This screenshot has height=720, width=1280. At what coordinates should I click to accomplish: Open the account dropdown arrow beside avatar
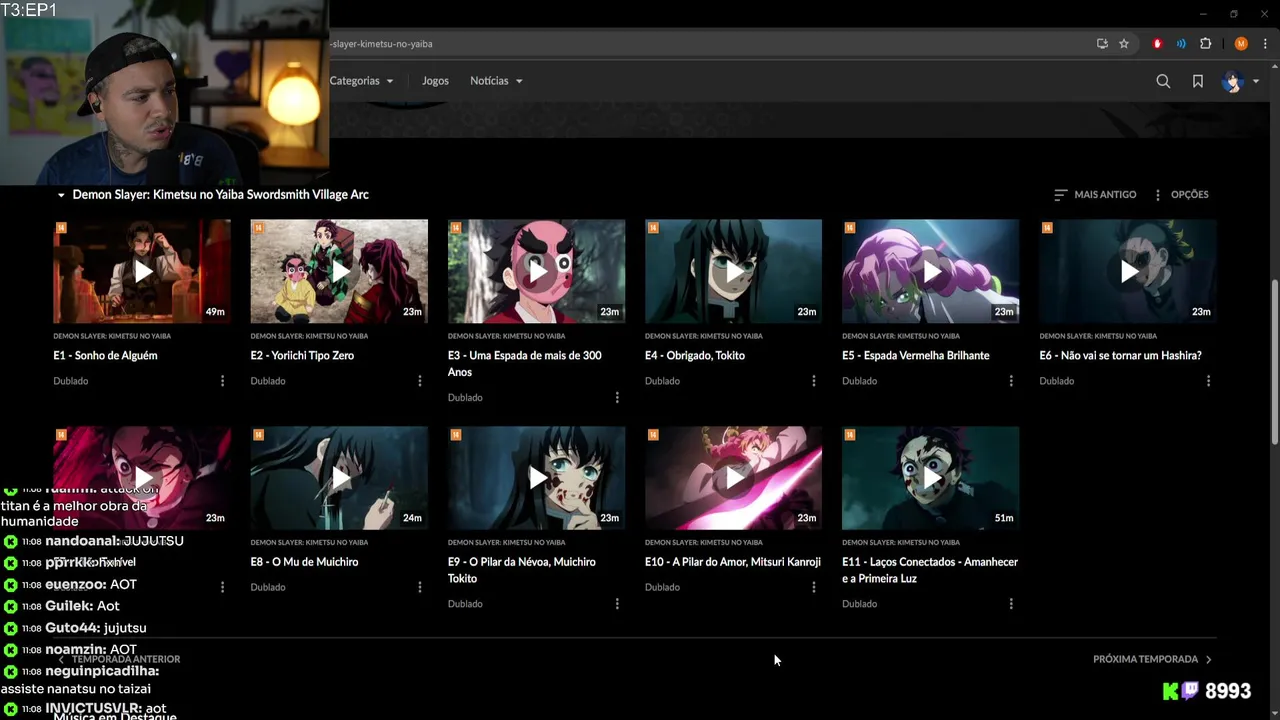coord(1256,82)
